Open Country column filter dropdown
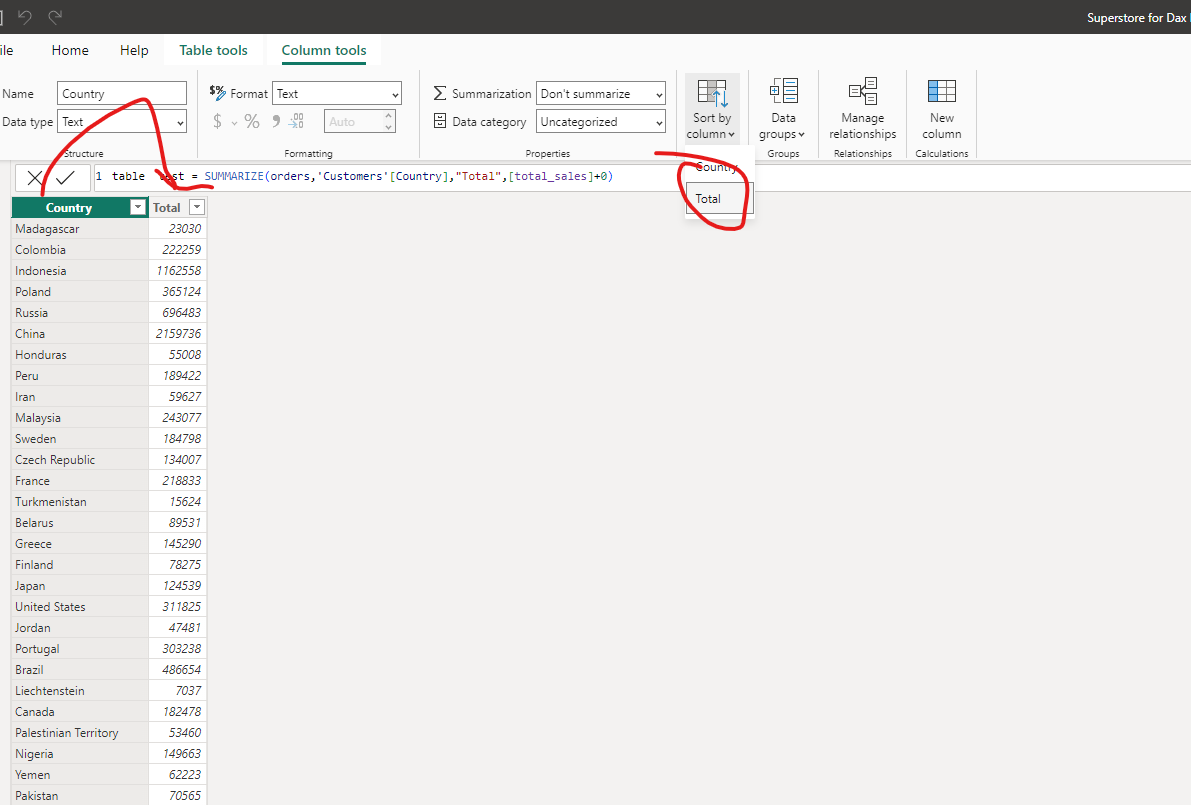Viewport: 1191px width, 805px height. pyautogui.click(x=137, y=207)
